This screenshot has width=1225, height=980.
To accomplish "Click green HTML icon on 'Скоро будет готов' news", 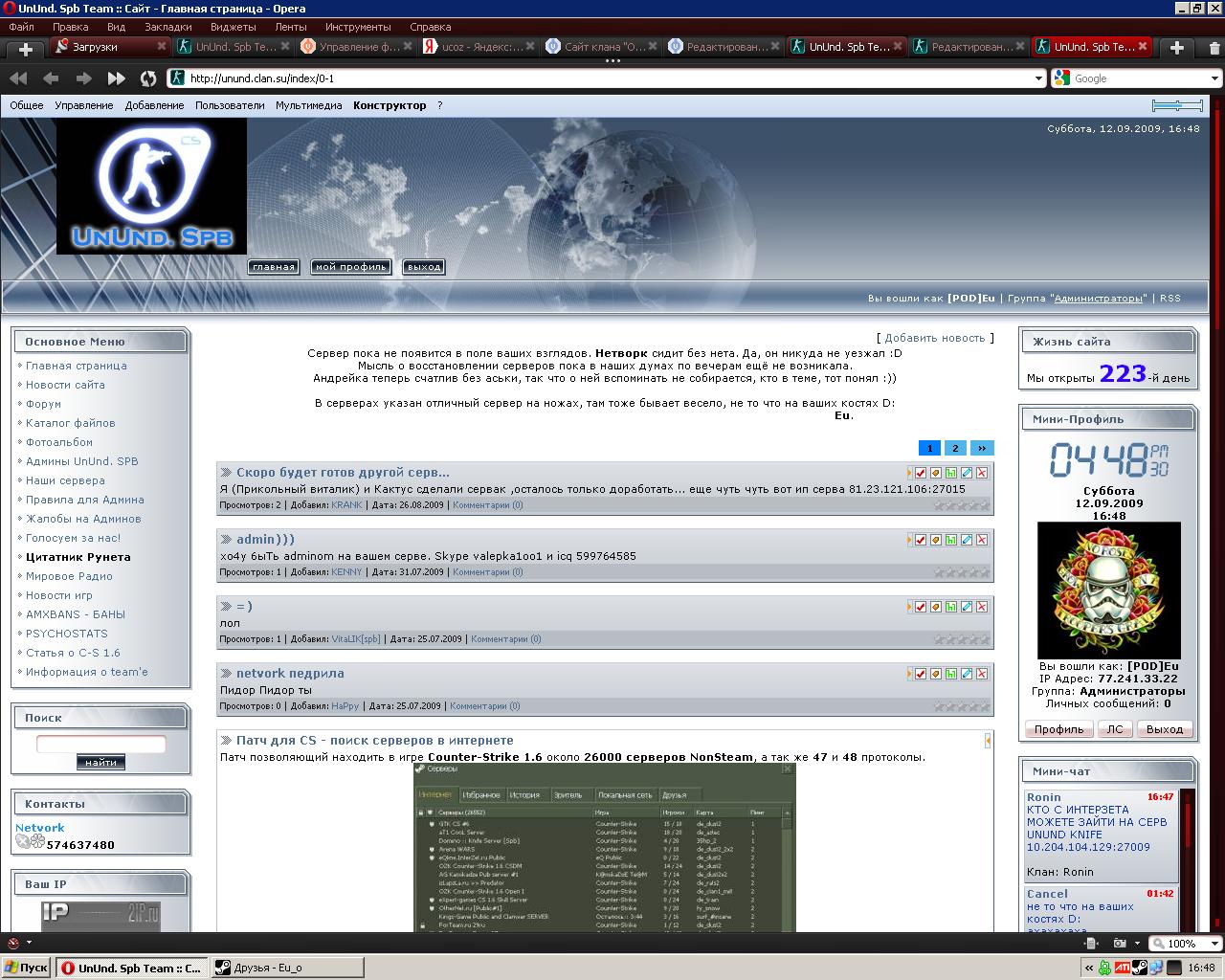I will (x=951, y=473).
